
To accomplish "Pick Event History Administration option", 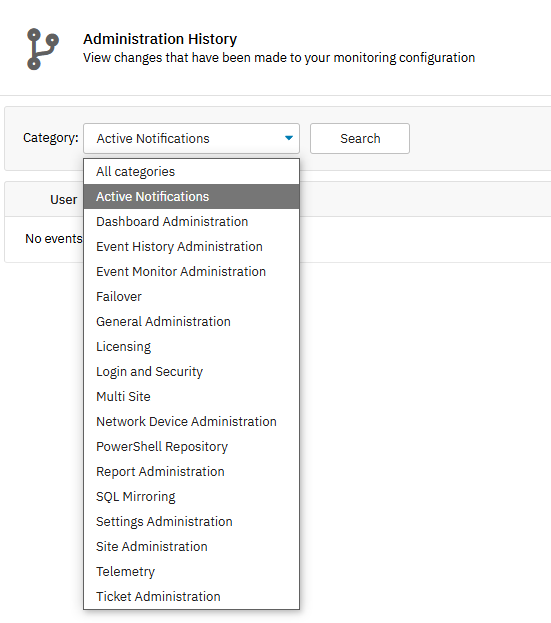I will 191,246.
